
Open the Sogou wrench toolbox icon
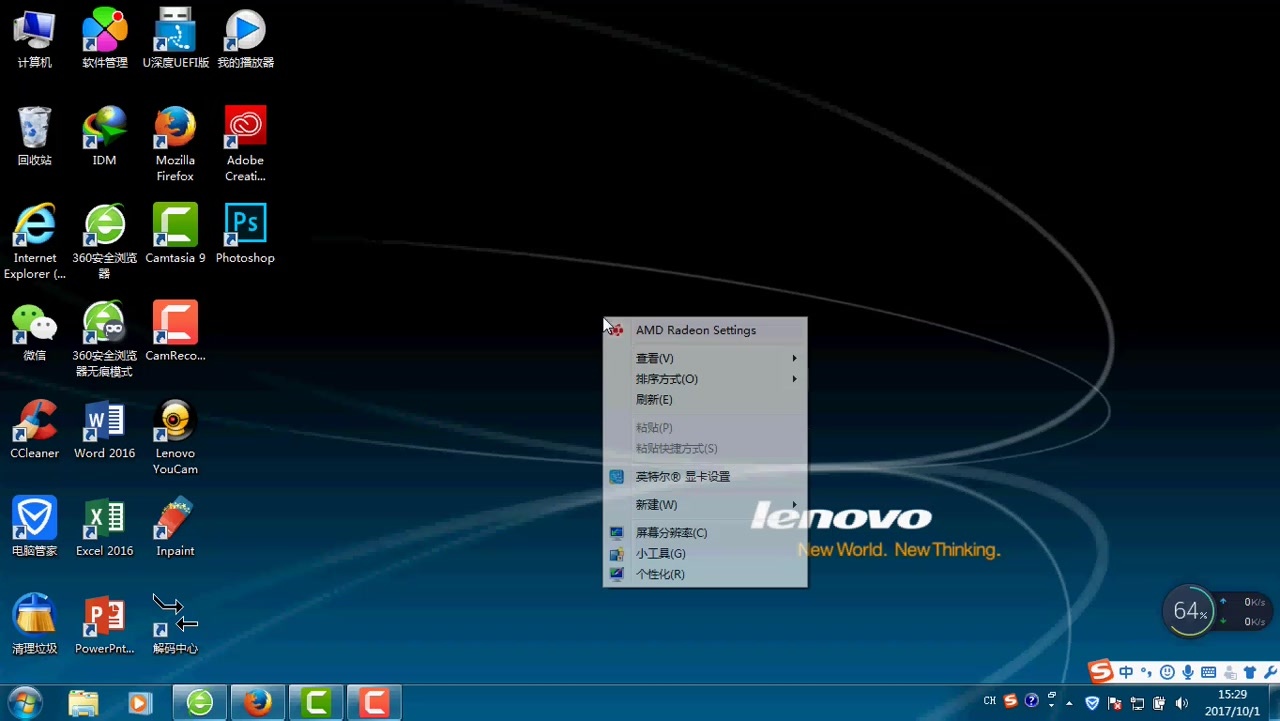click(x=1270, y=672)
